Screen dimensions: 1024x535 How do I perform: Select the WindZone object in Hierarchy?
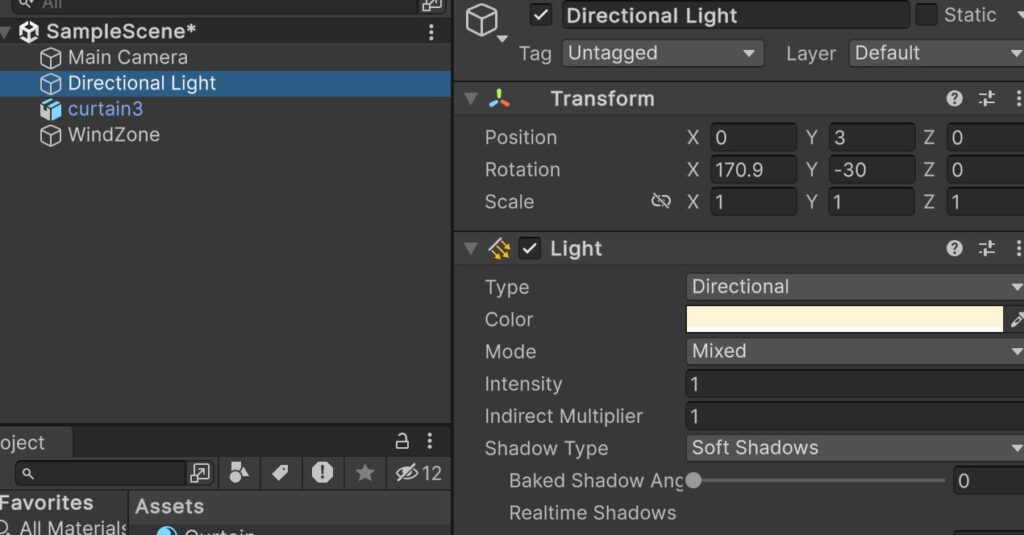113,135
